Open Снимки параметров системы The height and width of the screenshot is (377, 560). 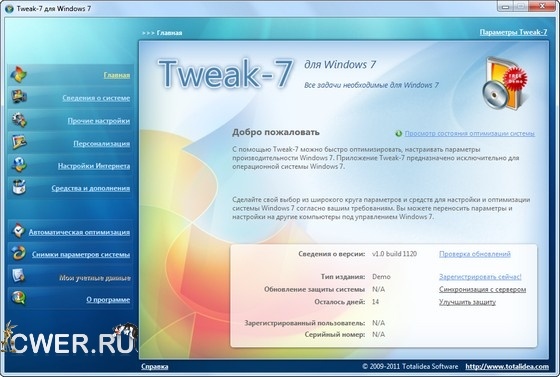[81, 255]
